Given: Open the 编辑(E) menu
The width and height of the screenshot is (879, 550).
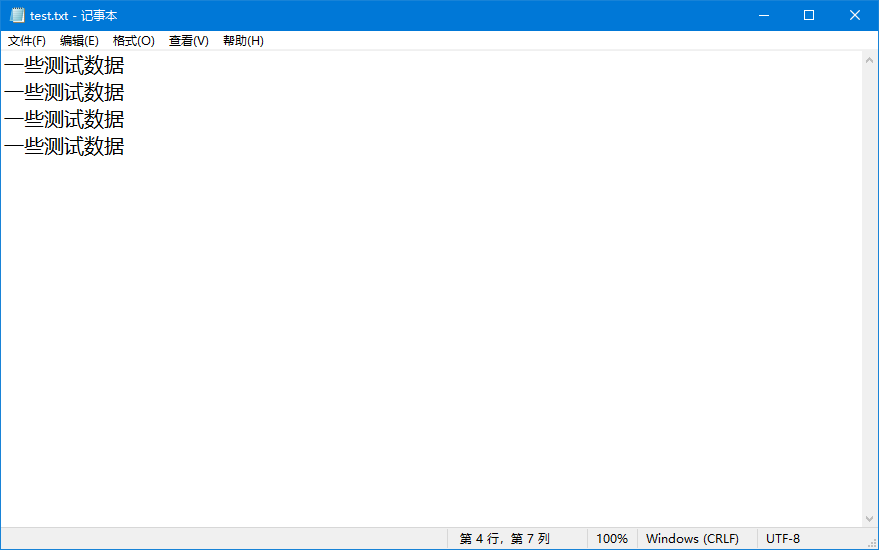Looking at the screenshot, I should pyautogui.click(x=79, y=41).
